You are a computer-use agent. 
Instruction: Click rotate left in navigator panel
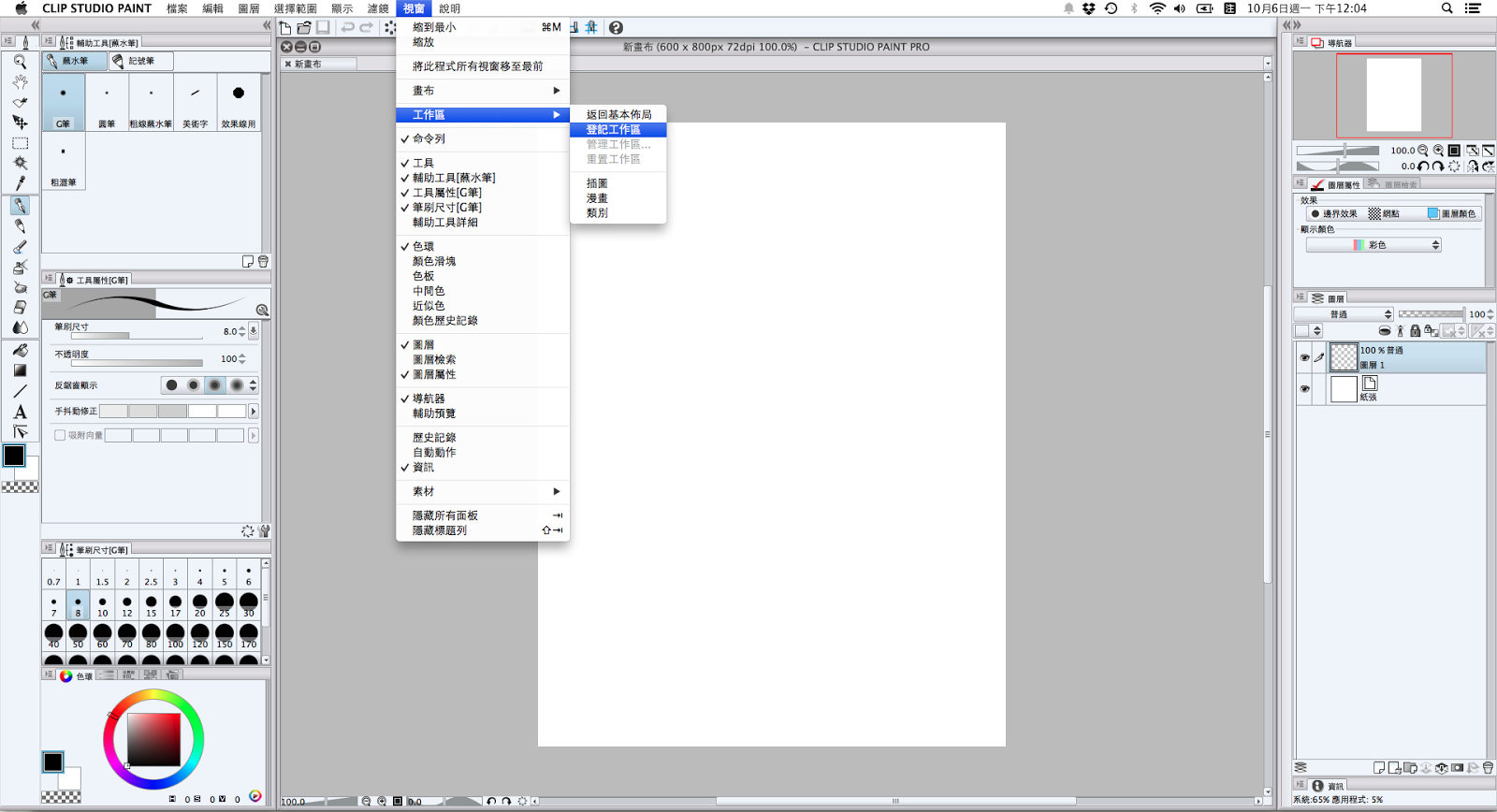coord(1423,167)
